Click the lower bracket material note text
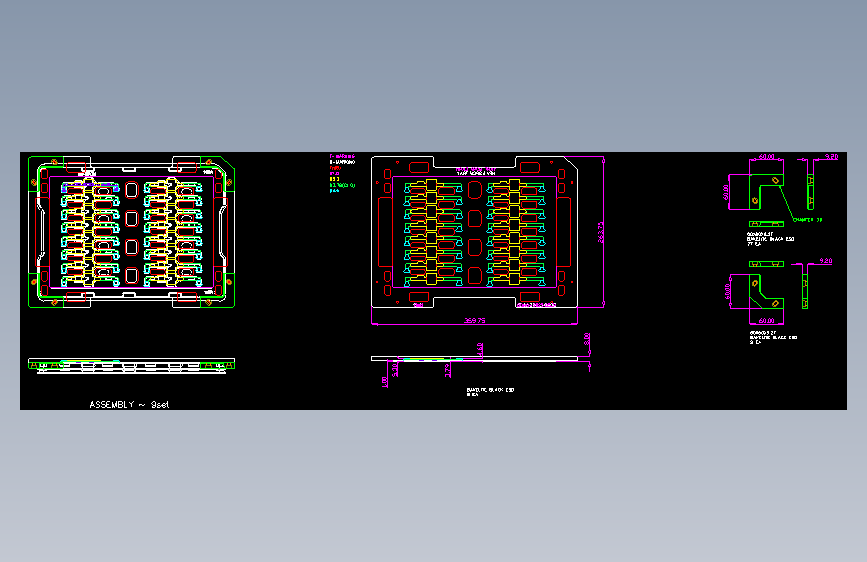The width and height of the screenshot is (867, 562). click(773, 337)
